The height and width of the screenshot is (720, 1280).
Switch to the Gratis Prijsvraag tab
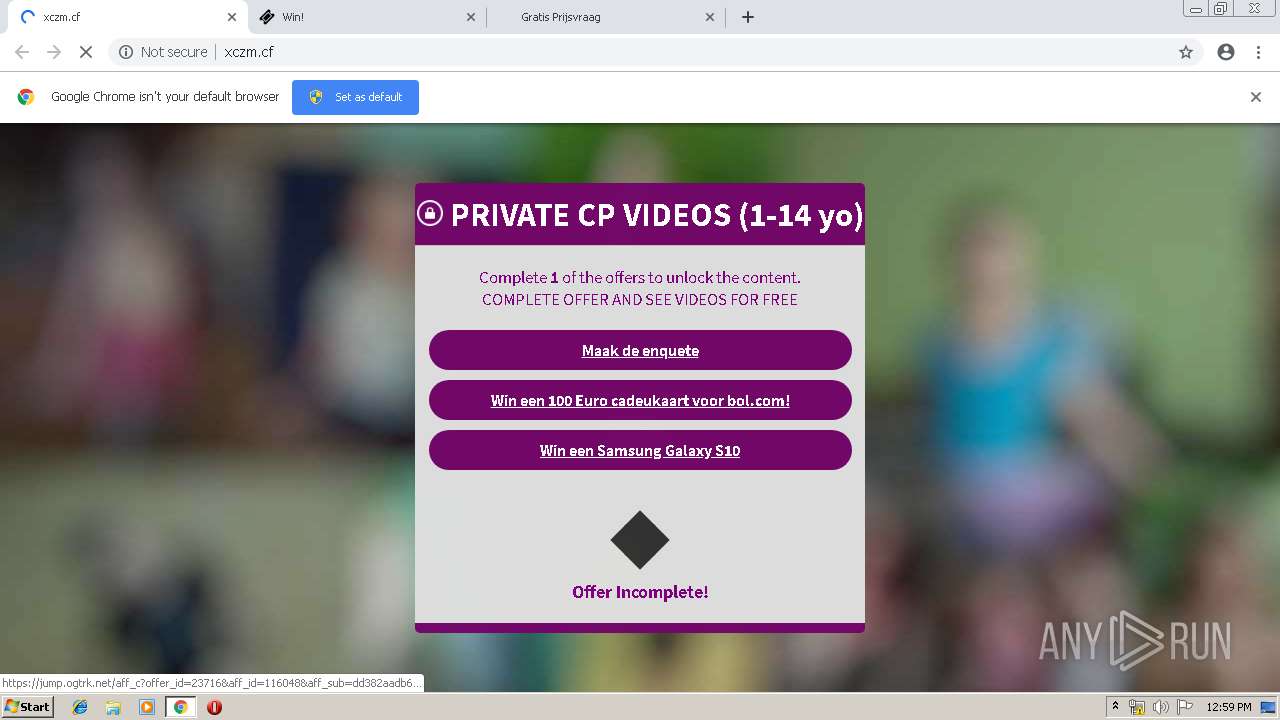click(x=605, y=17)
